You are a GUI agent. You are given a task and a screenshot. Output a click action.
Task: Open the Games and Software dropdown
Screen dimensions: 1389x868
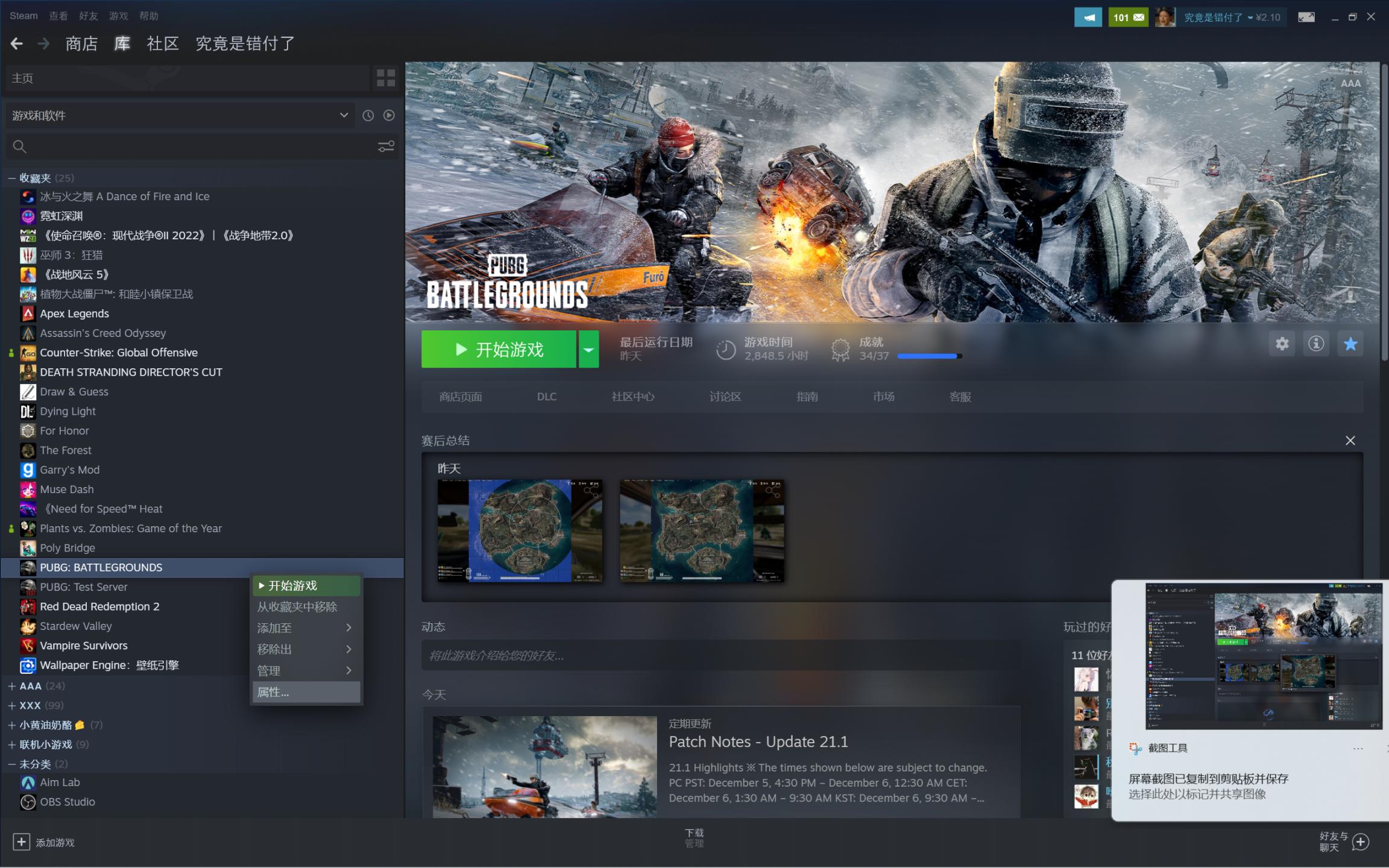click(x=180, y=115)
